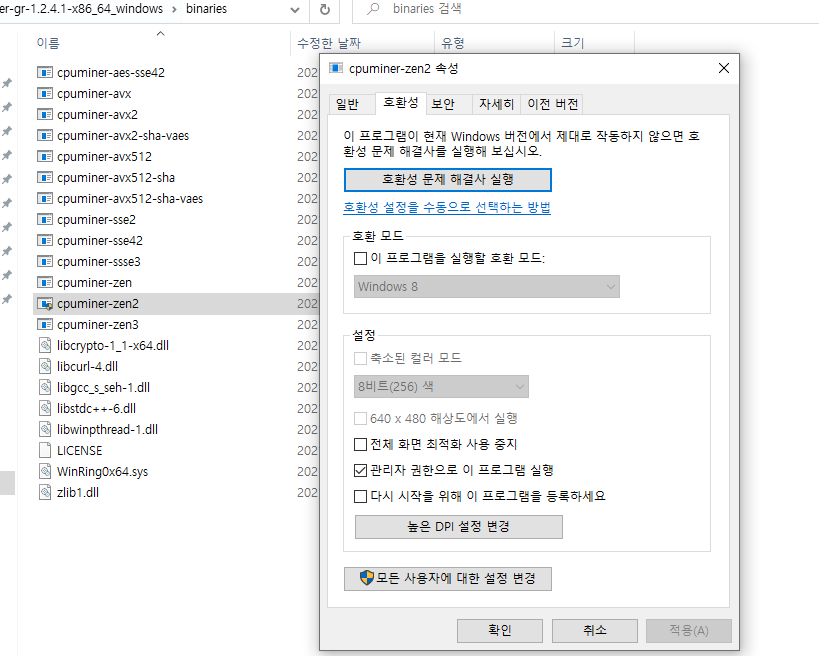The height and width of the screenshot is (656, 819).
Task: Click the cpuminer-aes-sse42 file icon
Action: [x=45, y=72]
